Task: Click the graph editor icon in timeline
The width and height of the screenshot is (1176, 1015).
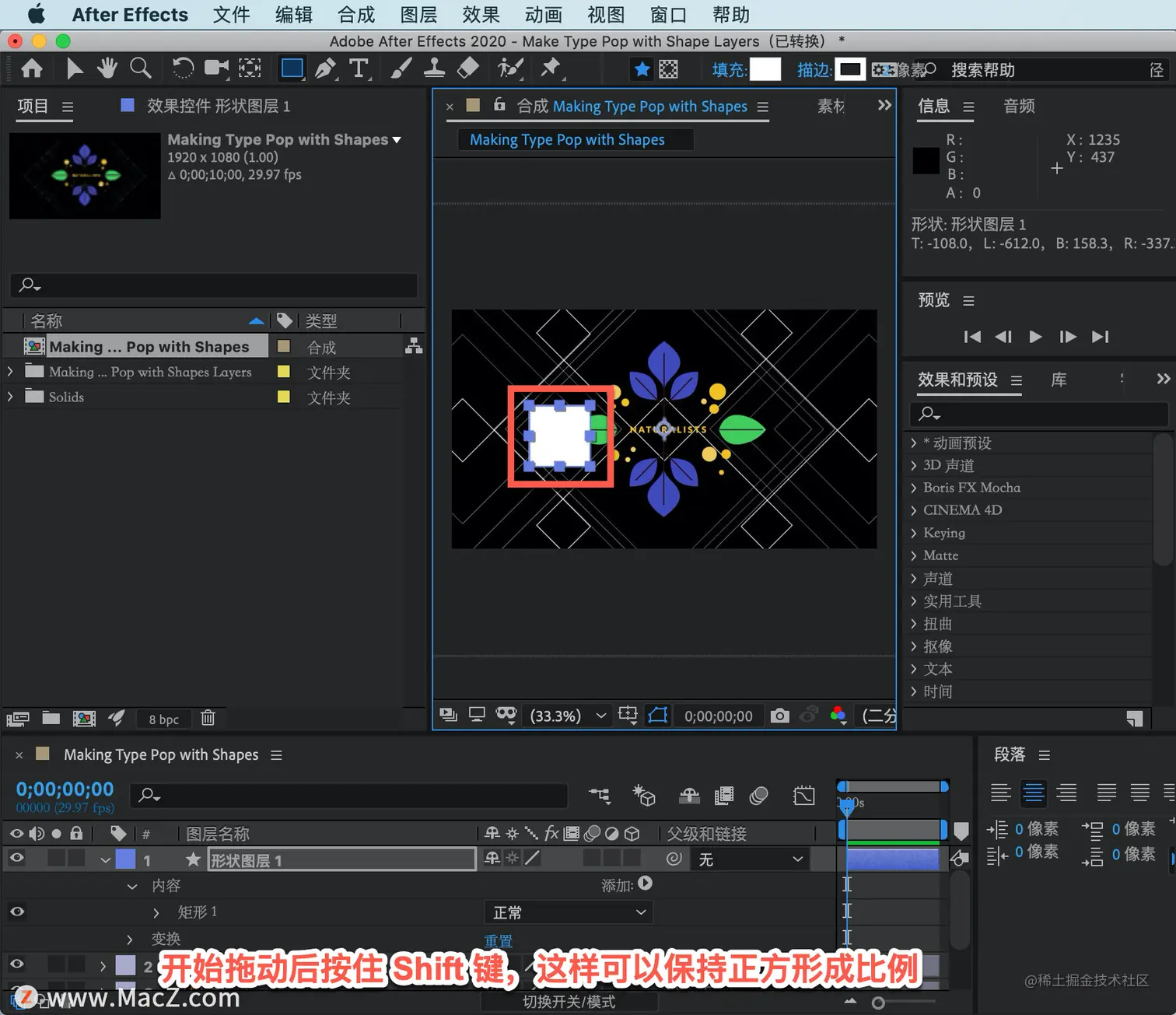Action: pos(804,795)
